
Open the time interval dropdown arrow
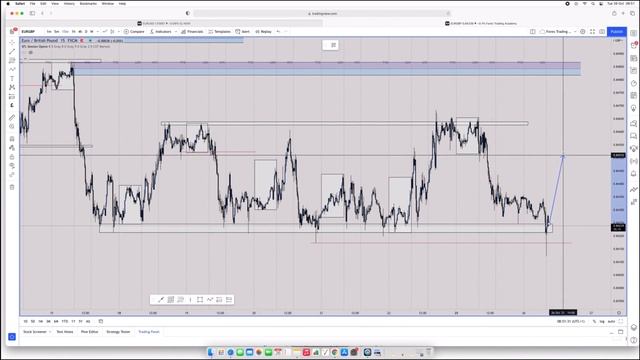pyautogui.click(x=98, y=31)
